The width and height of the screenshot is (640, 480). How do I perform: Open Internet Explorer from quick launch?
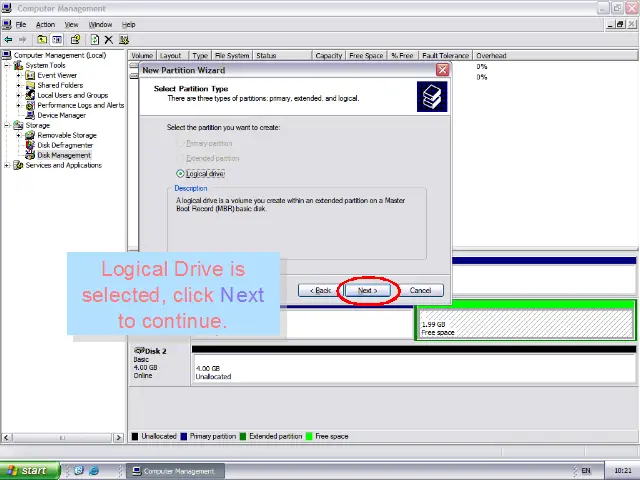click(94, 471)
